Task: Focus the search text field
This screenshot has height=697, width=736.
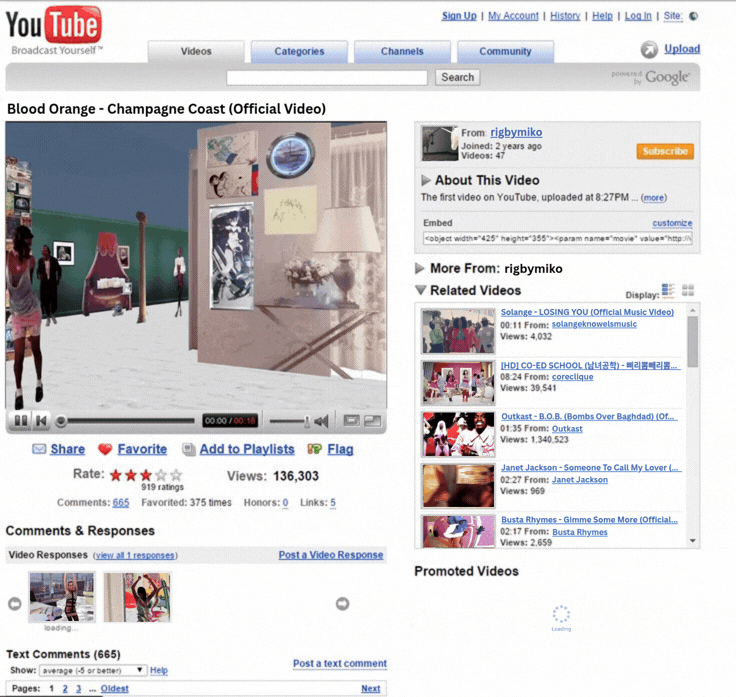Action: (327, 77)
